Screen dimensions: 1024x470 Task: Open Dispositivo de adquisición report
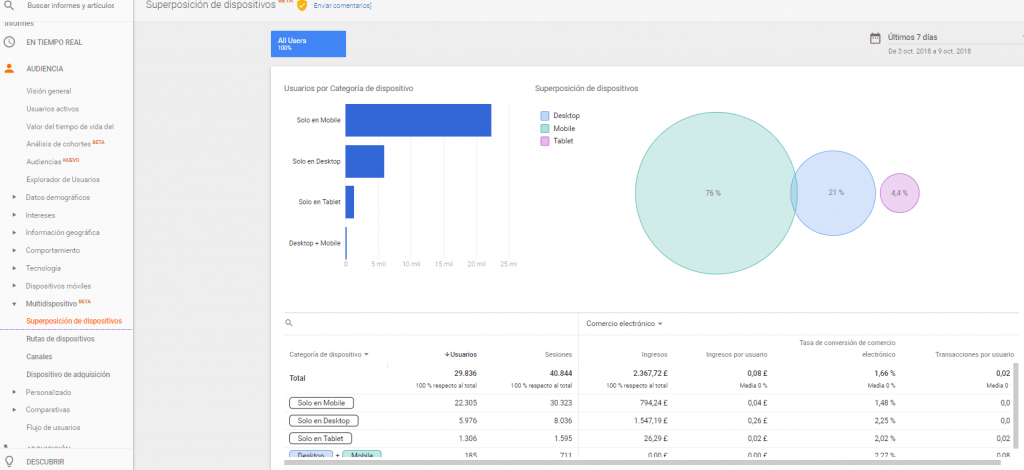(68, 375)
